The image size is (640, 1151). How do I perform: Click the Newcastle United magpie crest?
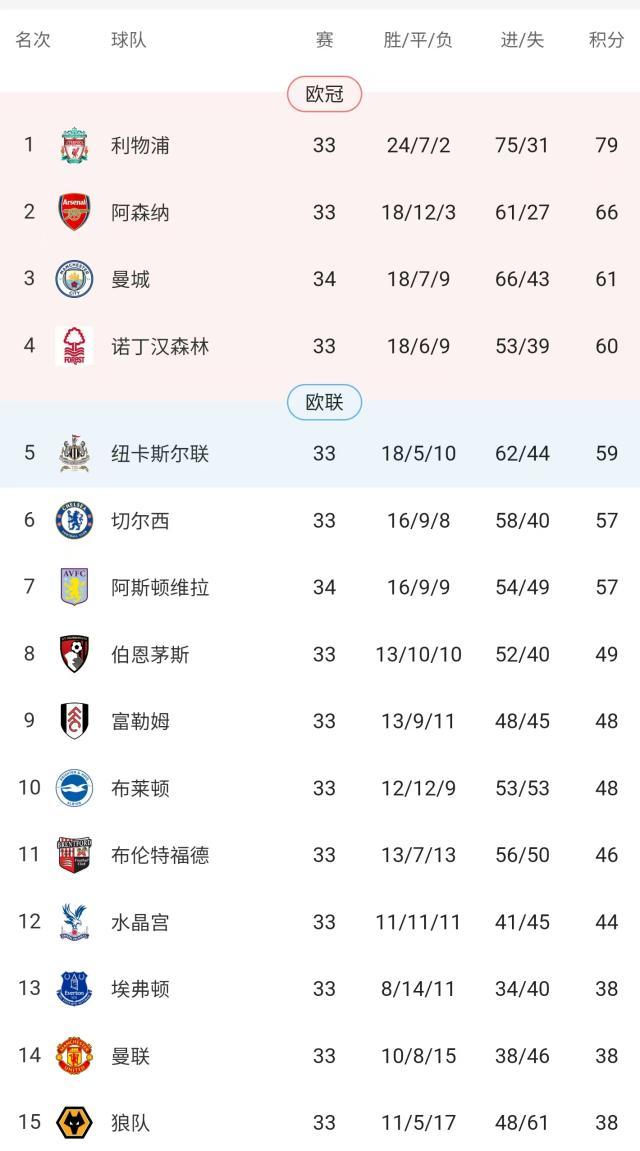click(x=72, y=453)
